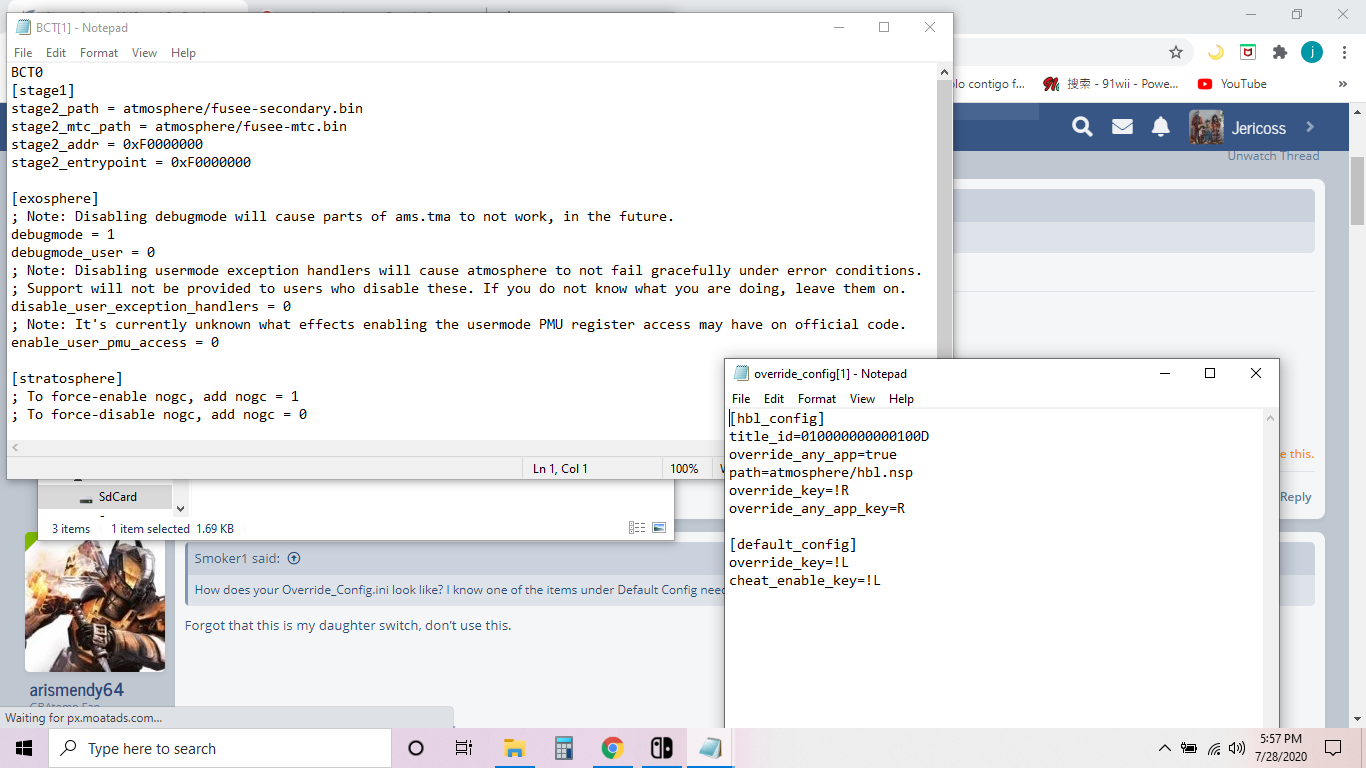
Task: Open View menu in override_config Notepad
Action: pos(862,399)
